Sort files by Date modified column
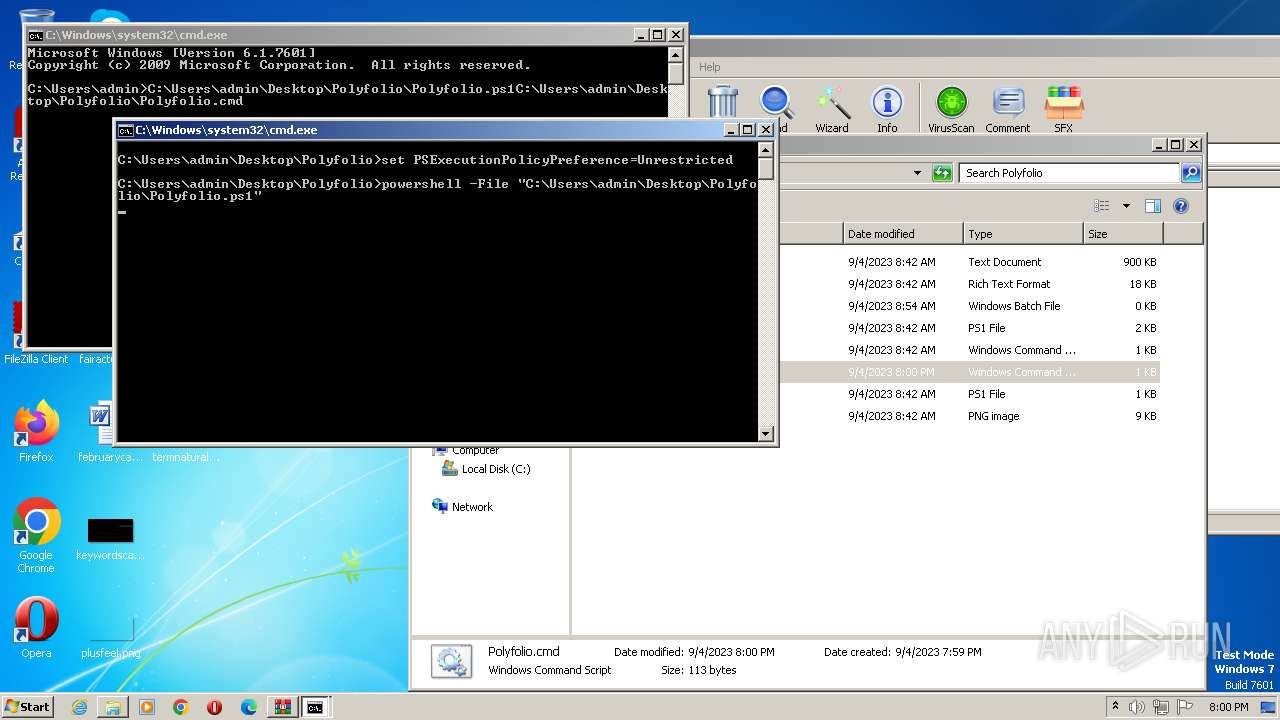The height and width of the screenshot is (720, 1280). (903, 234)
